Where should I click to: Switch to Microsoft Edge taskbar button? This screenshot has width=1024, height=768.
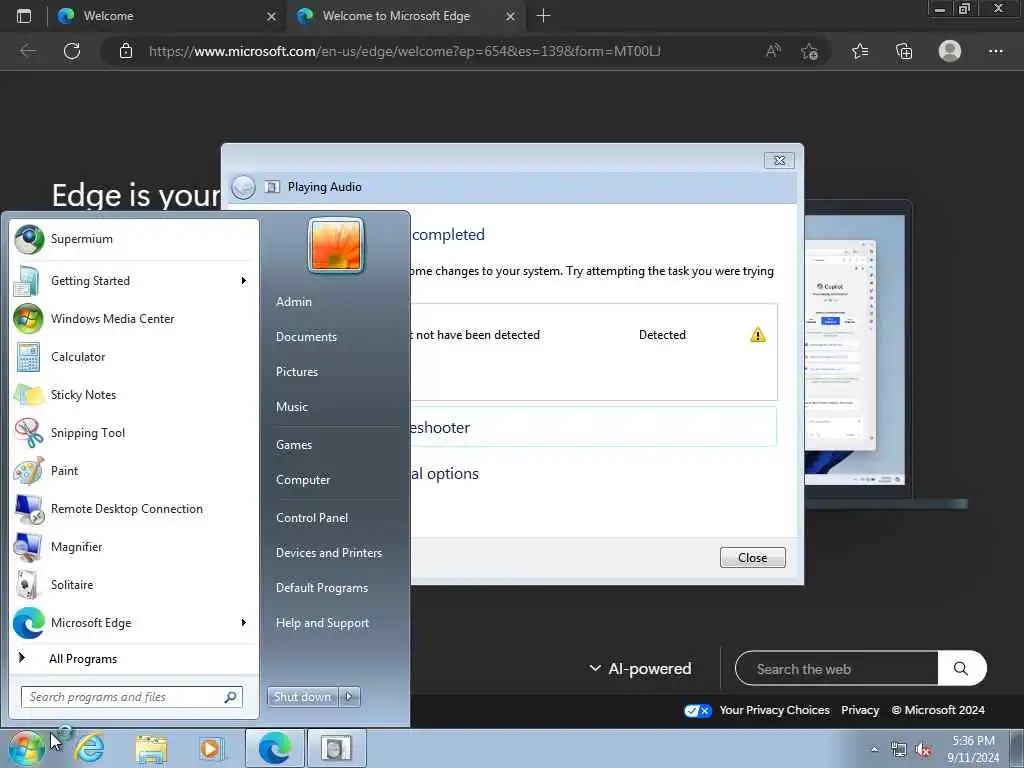[x=274, y=748]
